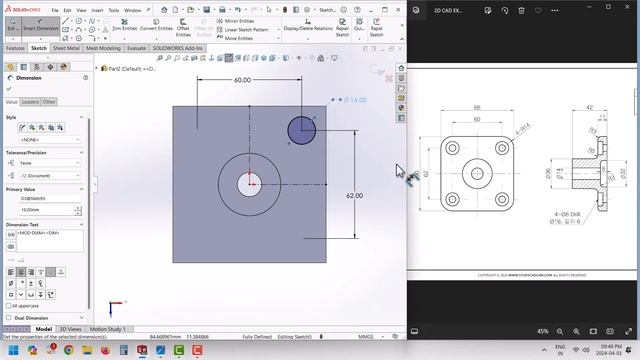Click the Photos edit image icon
Image resolution: width=640 pixels, height=360 pixels.
488,11
